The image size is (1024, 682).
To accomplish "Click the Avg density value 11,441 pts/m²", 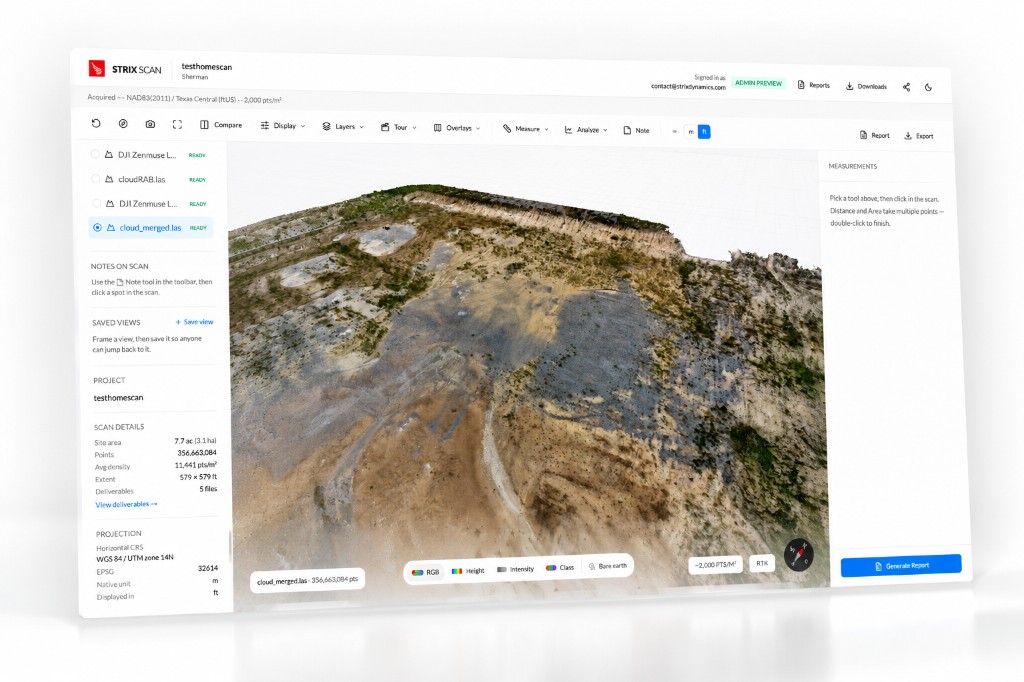I will click(195, 465).
